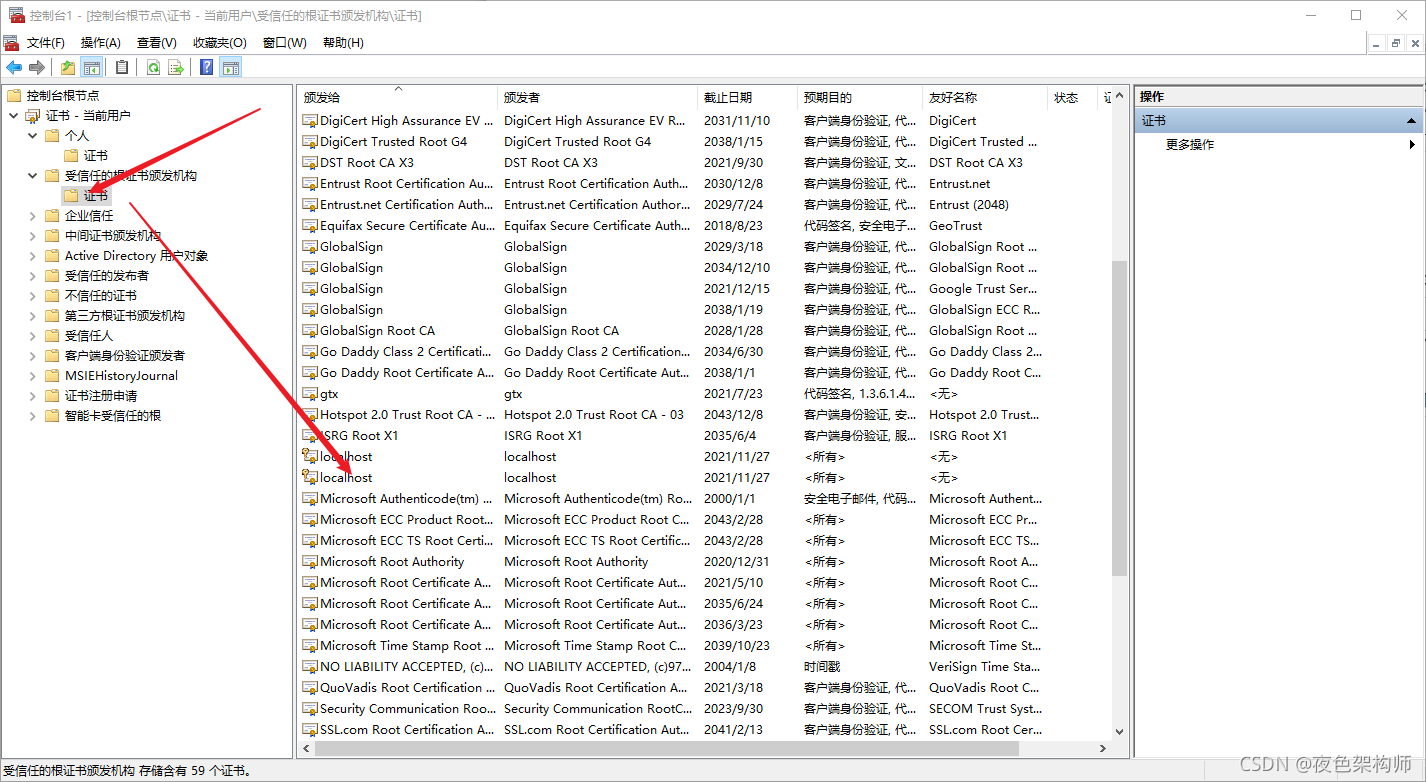Collapse the 证书 - 当前用户 node
1426x782 pixels.
pyautogui.click(x=13, y=115)
